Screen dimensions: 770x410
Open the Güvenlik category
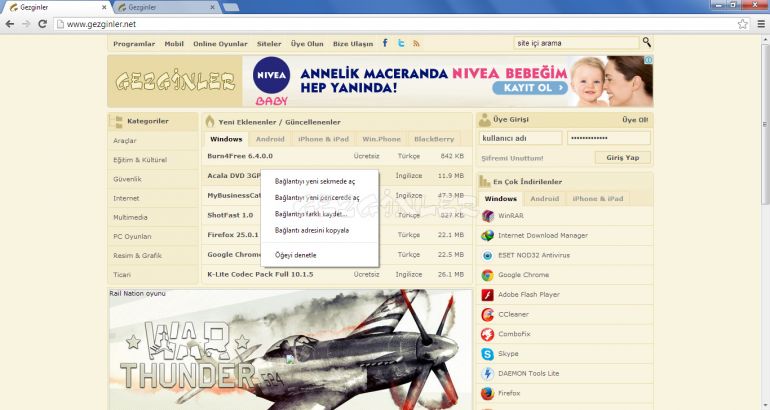tap(127, 179)
